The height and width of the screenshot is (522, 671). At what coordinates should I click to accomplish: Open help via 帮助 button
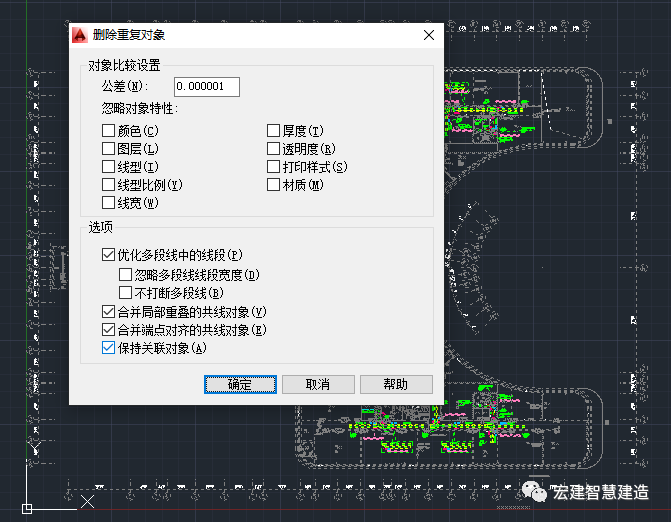pos(396,384)
